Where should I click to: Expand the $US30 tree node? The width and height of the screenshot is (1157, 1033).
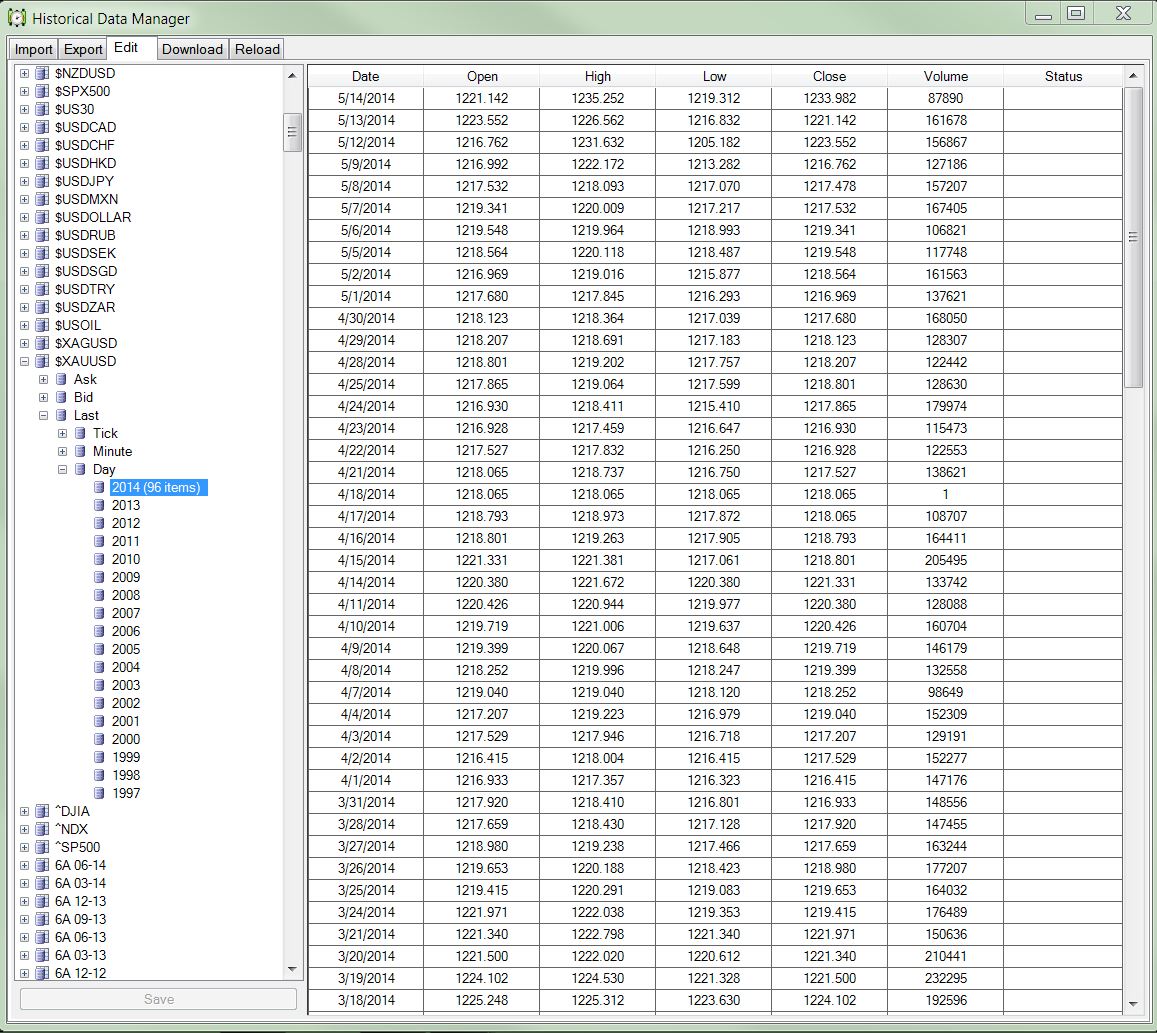[24, 109]
